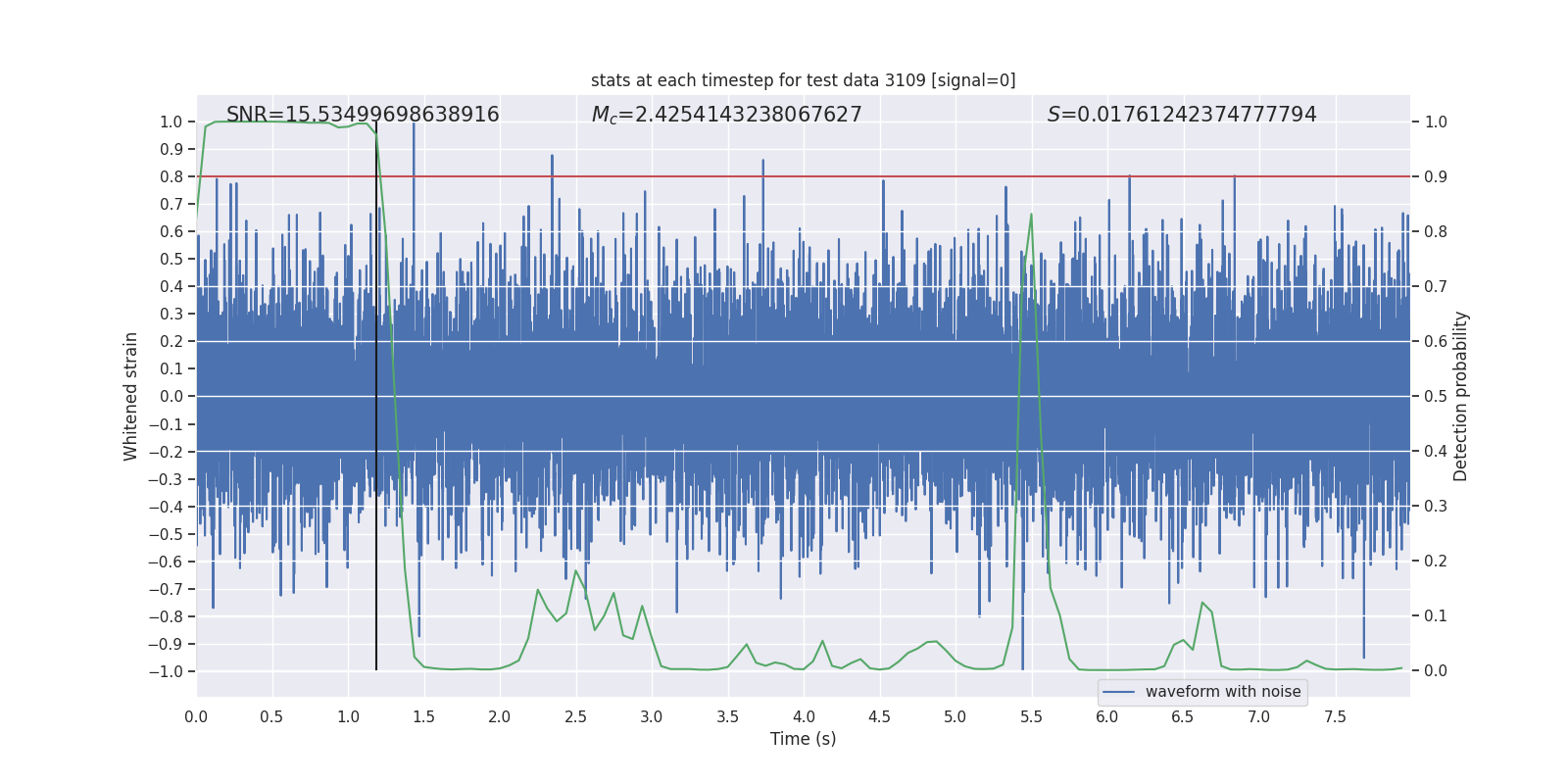Select the 2.5 tick on the time axis

575,716
